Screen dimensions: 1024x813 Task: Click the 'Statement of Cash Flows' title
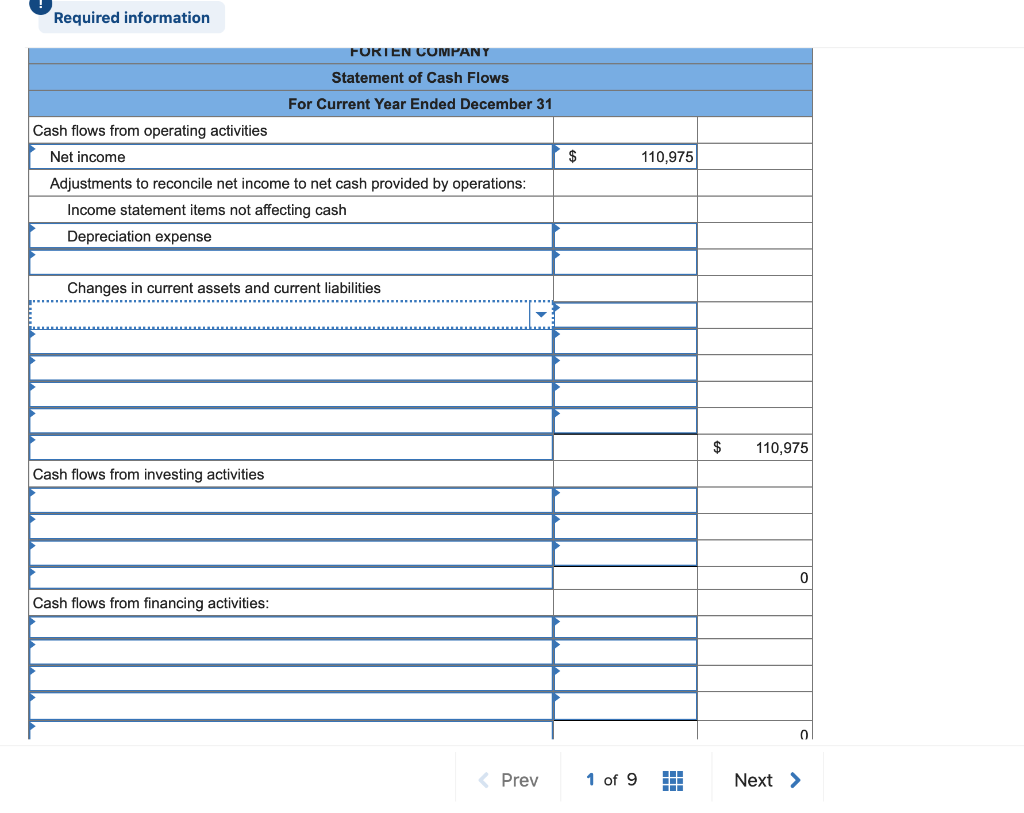(x=420, y=78)
